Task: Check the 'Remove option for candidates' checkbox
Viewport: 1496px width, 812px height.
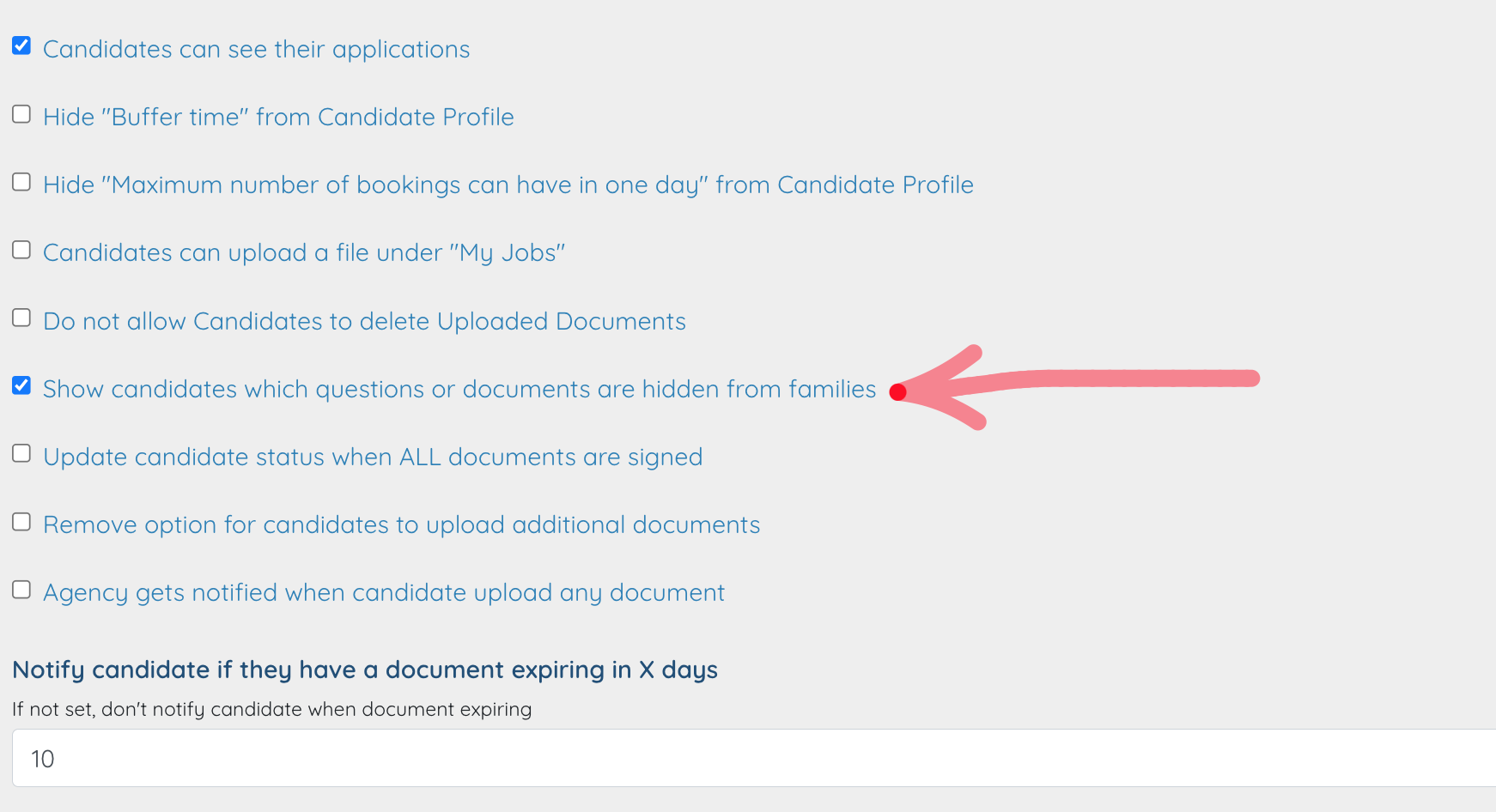Action: (x=21, y=522)
